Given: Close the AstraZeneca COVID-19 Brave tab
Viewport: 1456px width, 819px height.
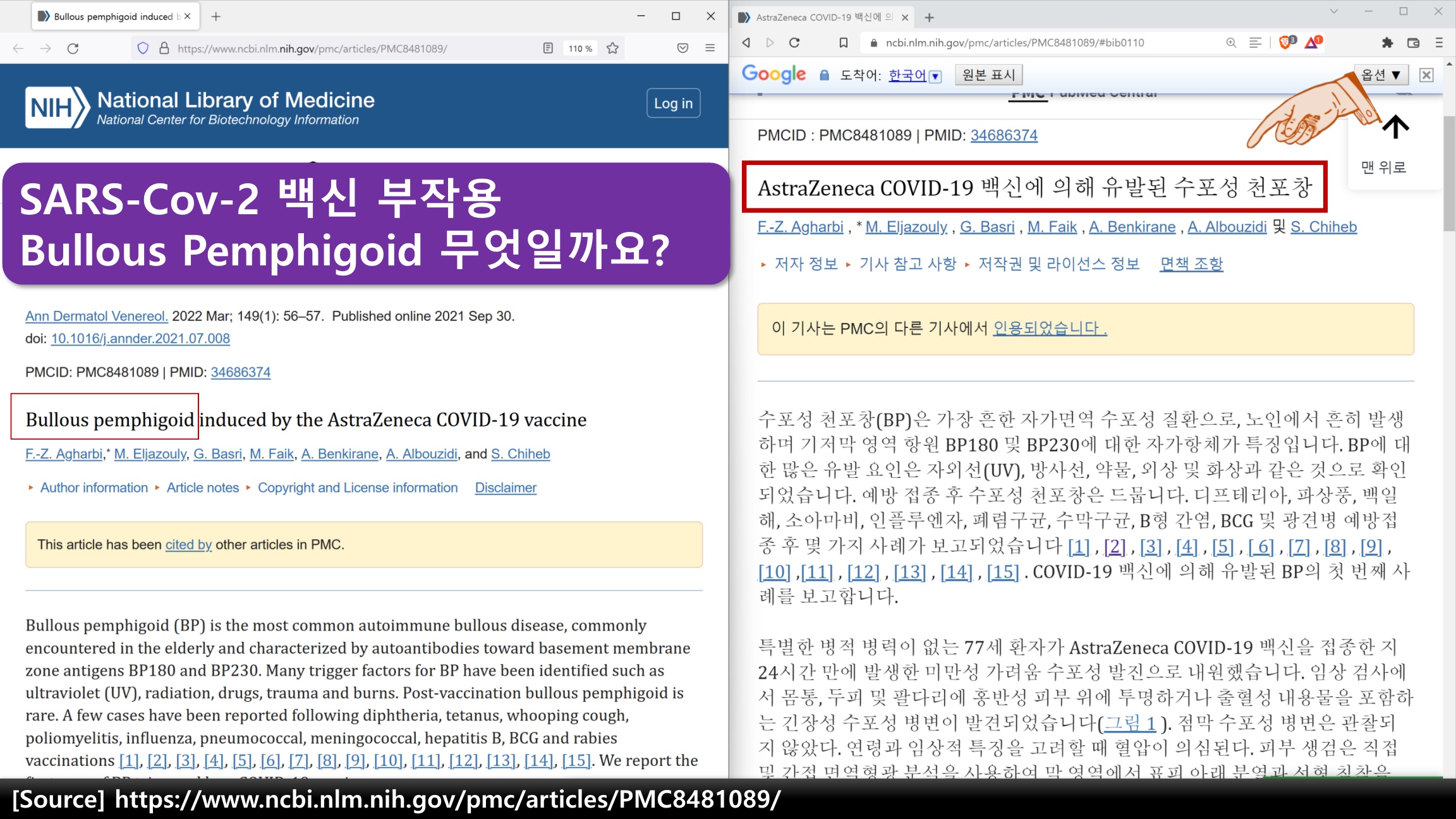Looking at the screenshot, I should (x=905, y=18).
